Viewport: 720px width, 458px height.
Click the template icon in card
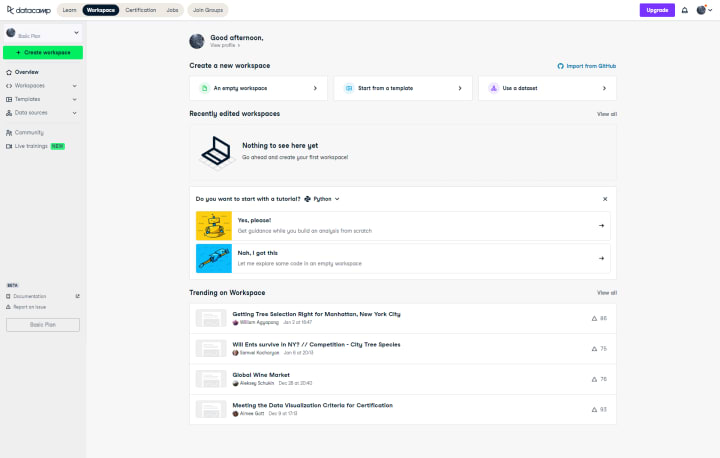pyautogui.click(x=349, y=88)
